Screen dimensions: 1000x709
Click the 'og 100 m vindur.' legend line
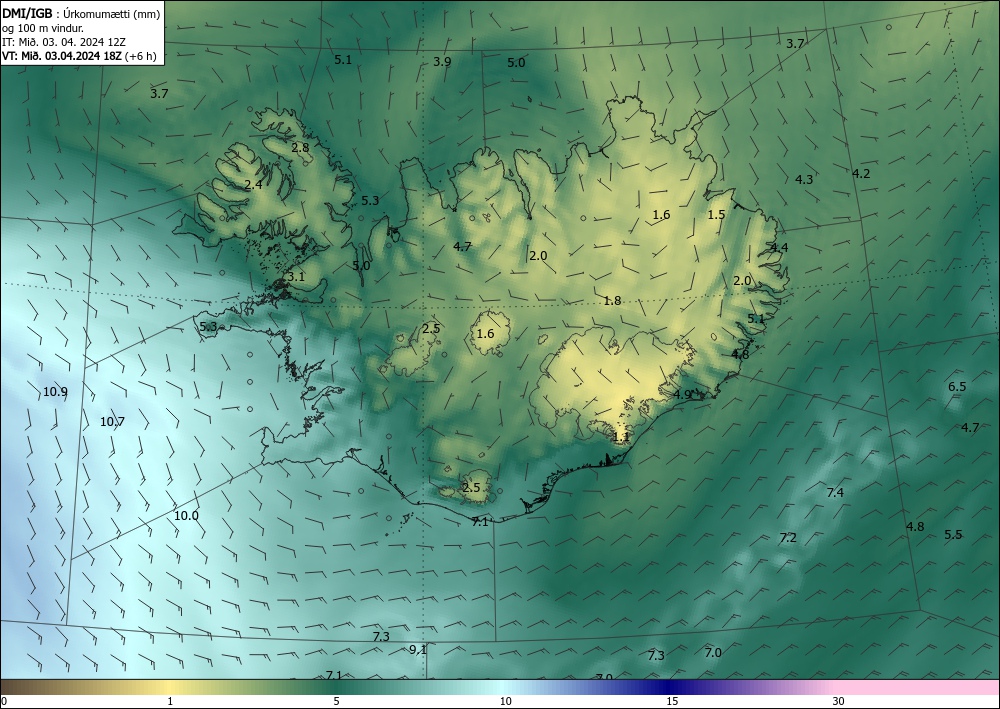pos(42,28)
